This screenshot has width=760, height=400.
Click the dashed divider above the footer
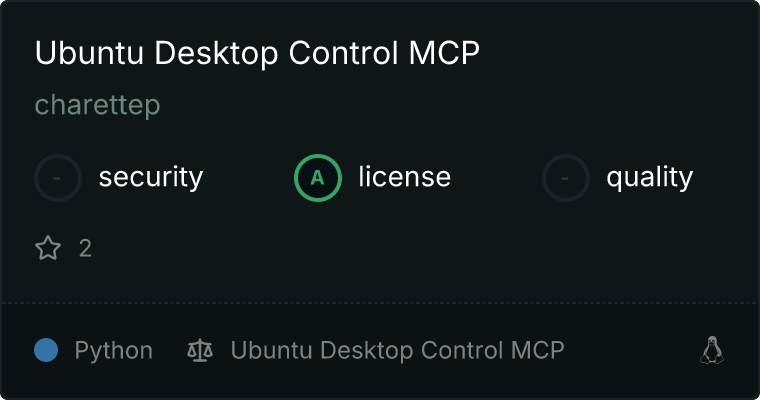(x=380, y=303)
